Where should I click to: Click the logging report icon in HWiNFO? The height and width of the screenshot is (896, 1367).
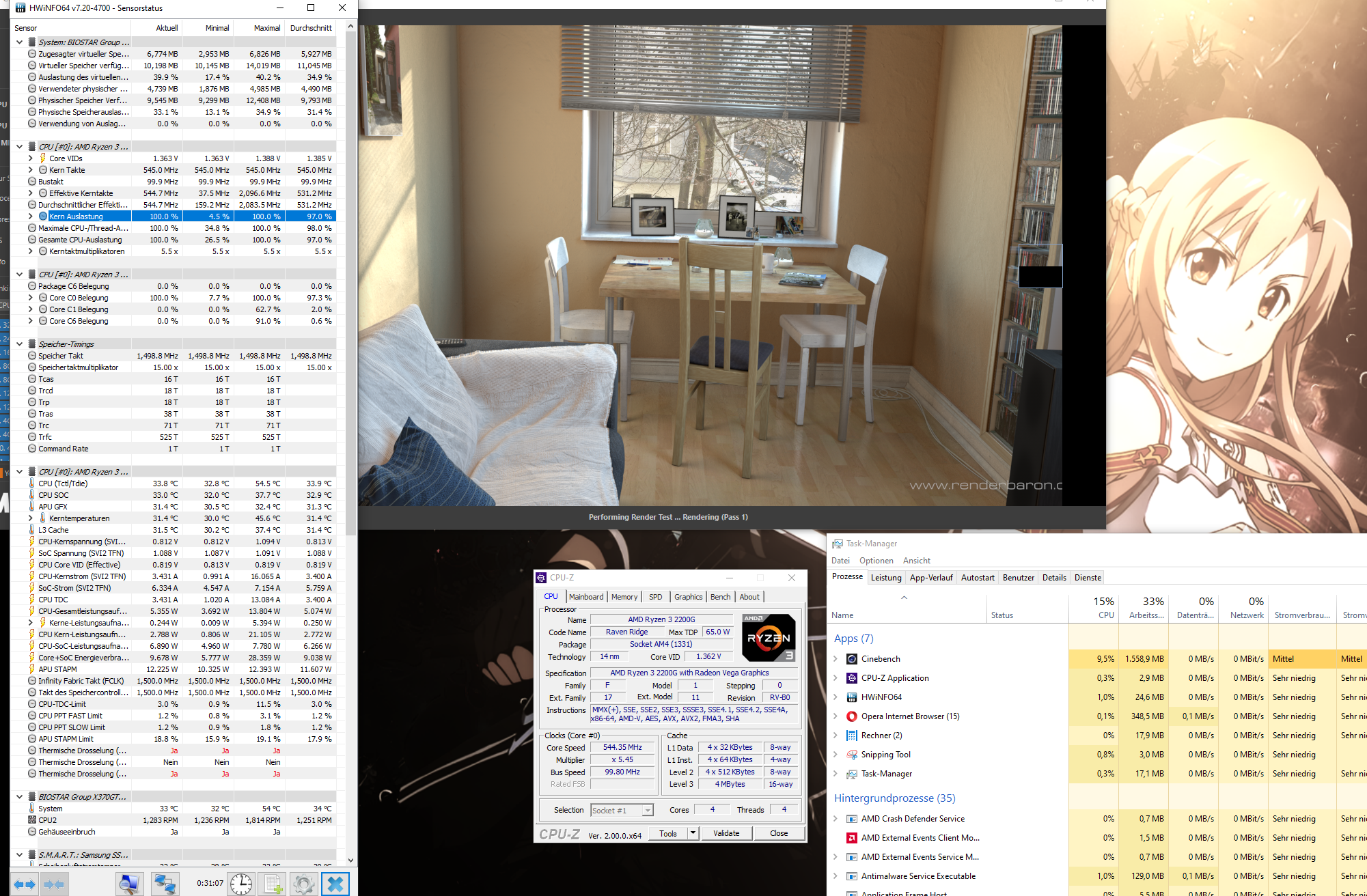click(x=273, y=884)
